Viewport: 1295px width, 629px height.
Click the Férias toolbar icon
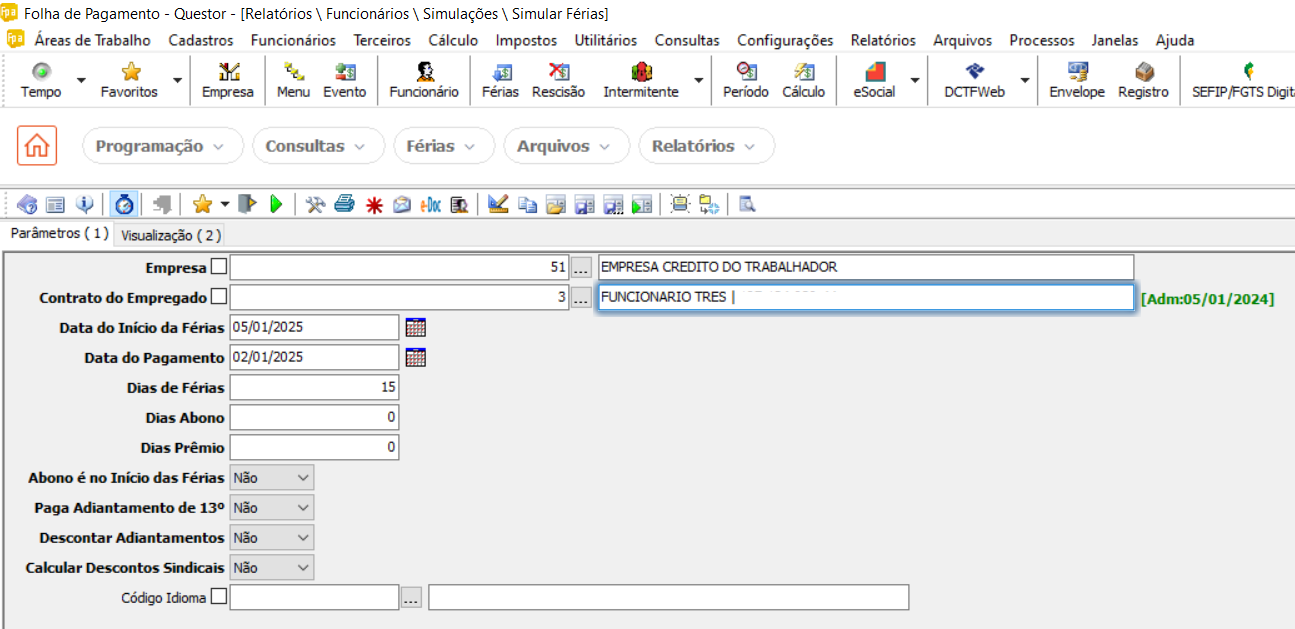pyautogui.click(x=500, y=80)
